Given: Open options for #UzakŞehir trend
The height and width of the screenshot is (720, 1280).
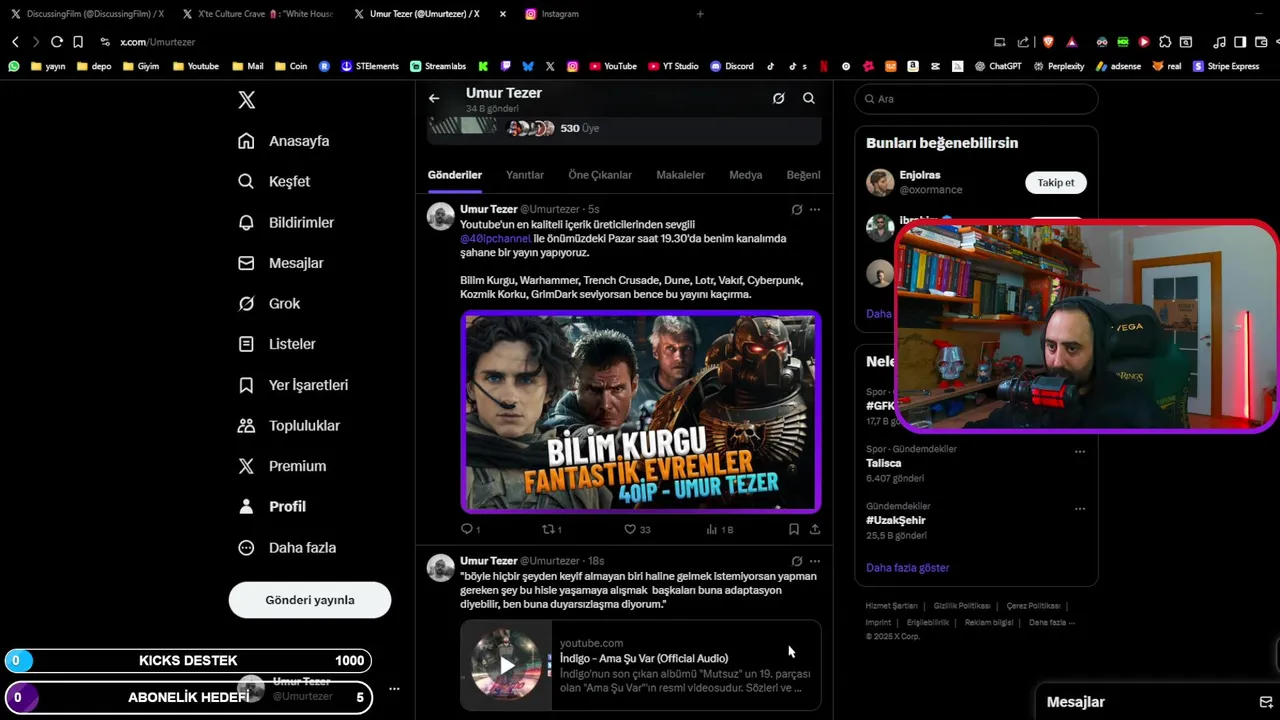Looking at the screenshot, I should click(1080, 509).
